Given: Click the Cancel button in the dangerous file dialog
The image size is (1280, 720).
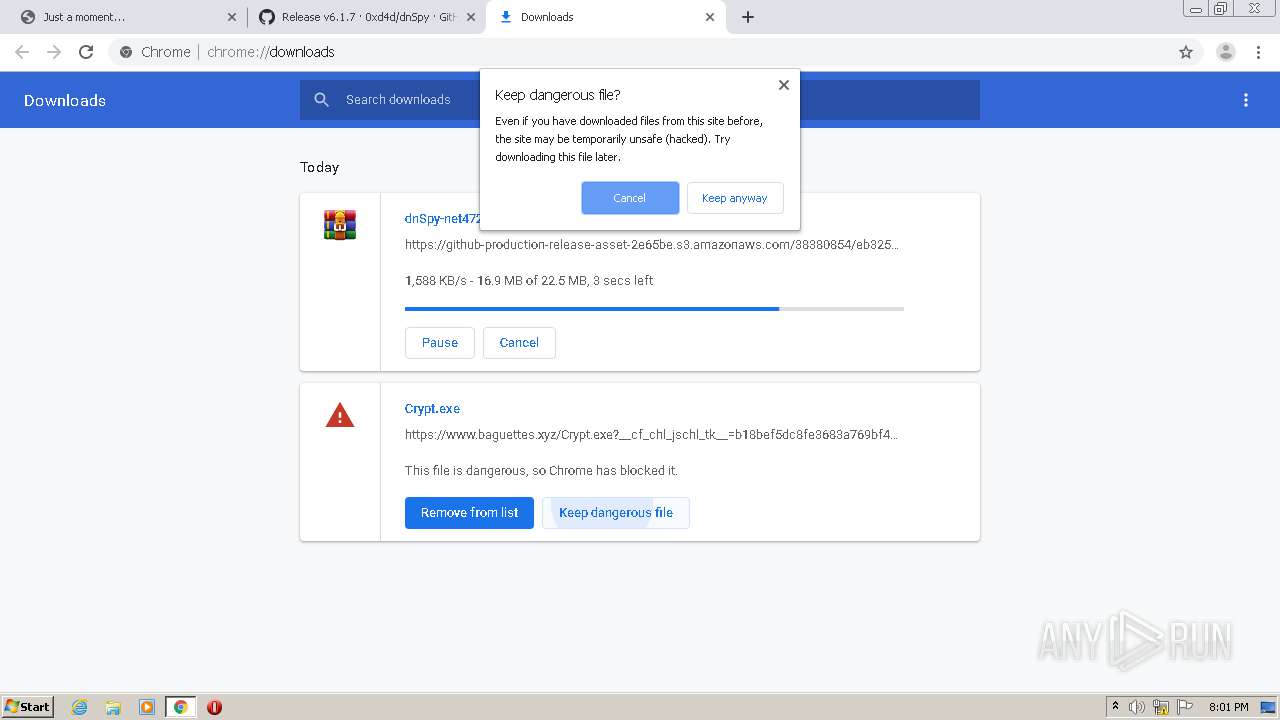Looking at the screenshot, I should tap(630, 198).
